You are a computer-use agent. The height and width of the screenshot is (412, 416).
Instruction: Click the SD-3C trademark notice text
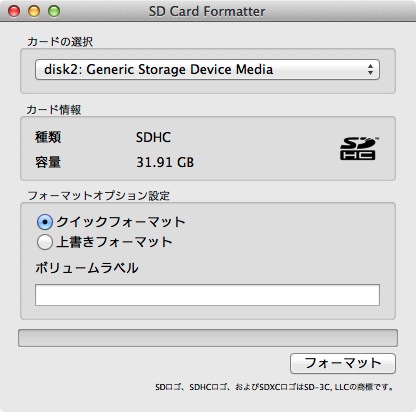pos(274,387)
